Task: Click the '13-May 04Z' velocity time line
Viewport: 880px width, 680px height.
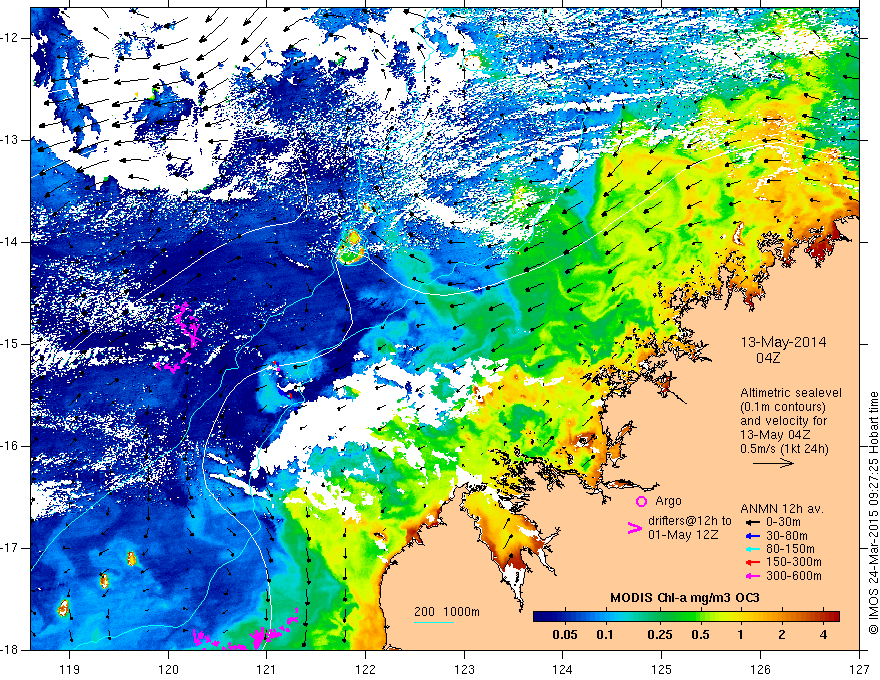Action: coord(774,435)
